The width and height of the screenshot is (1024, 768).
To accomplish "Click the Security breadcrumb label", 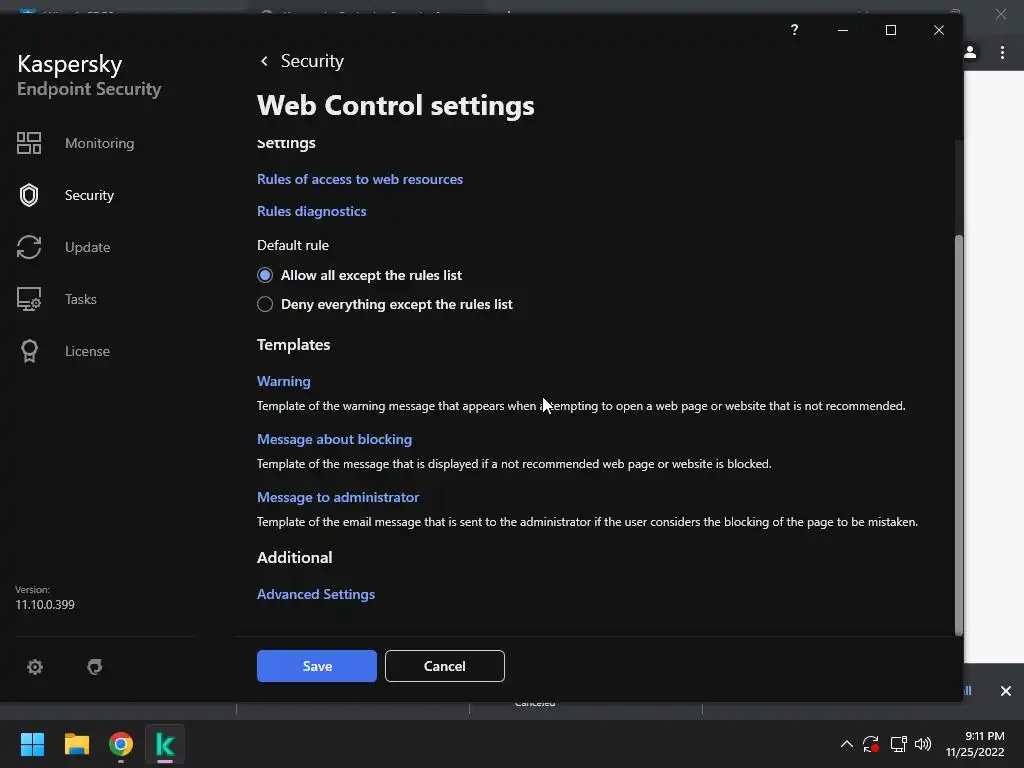I will coord(312,61).
